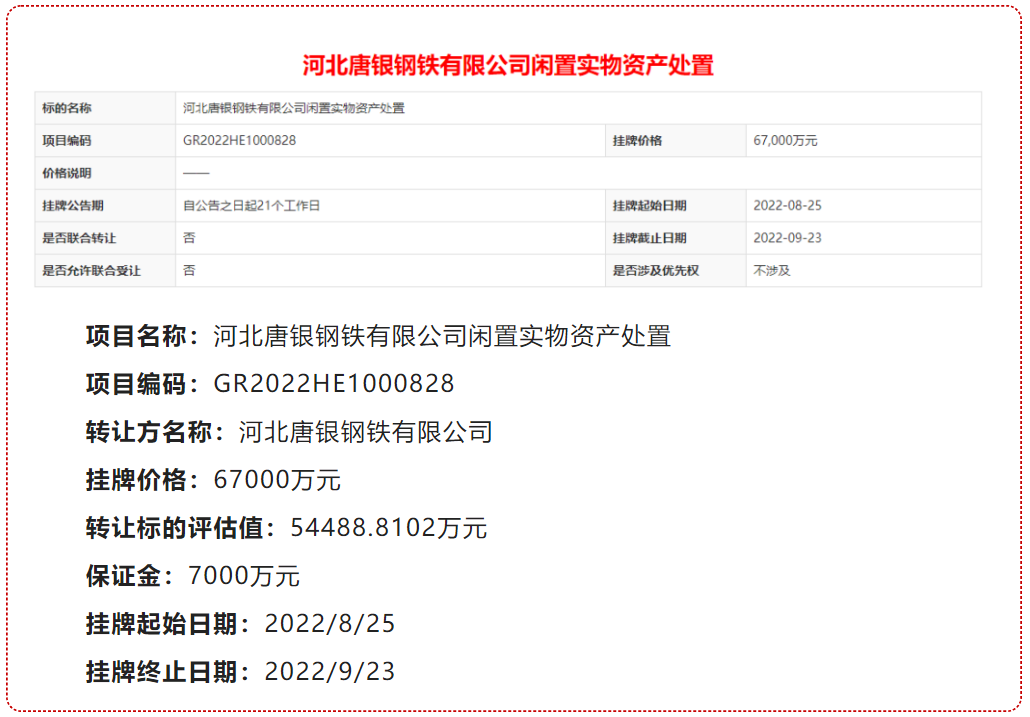Click the red title 河北唐银钢铁有限公司闲置实物资产处置
Screen dimensions: 1030x717
(508, 65)
